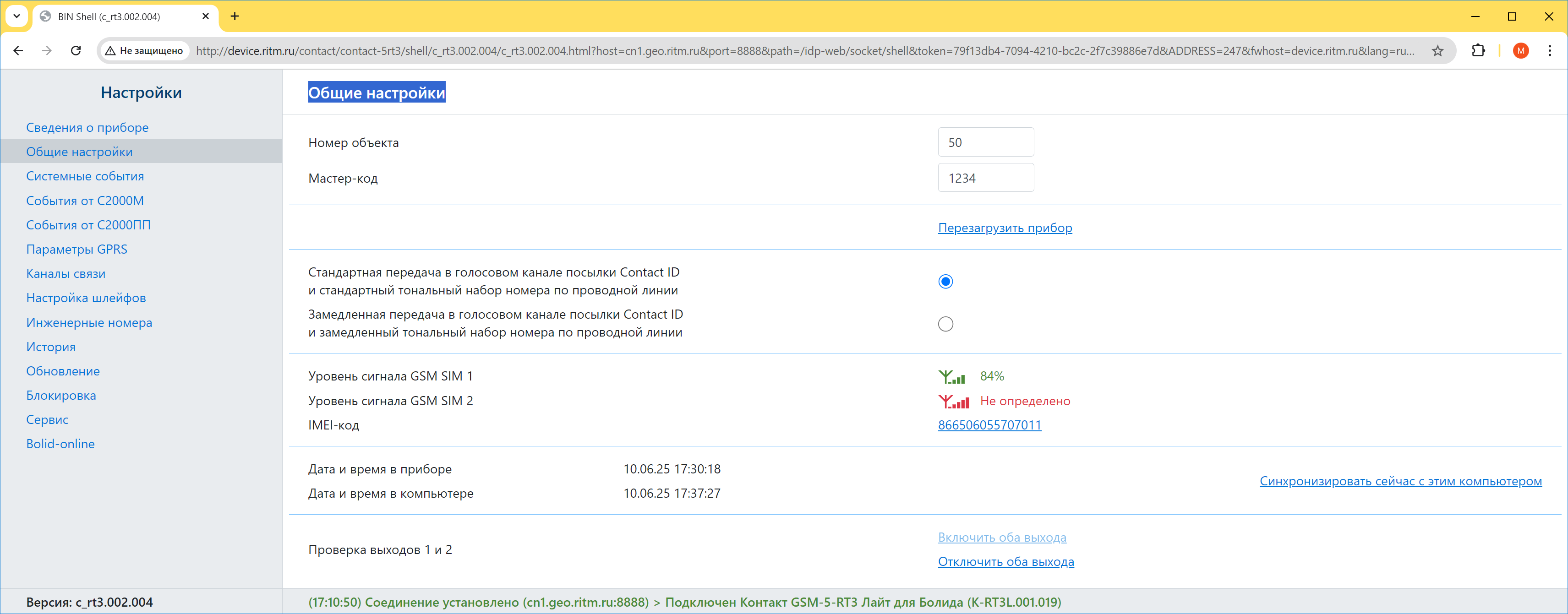Click the browser forward arrow
1568x614 pixels.
point(47,50)
